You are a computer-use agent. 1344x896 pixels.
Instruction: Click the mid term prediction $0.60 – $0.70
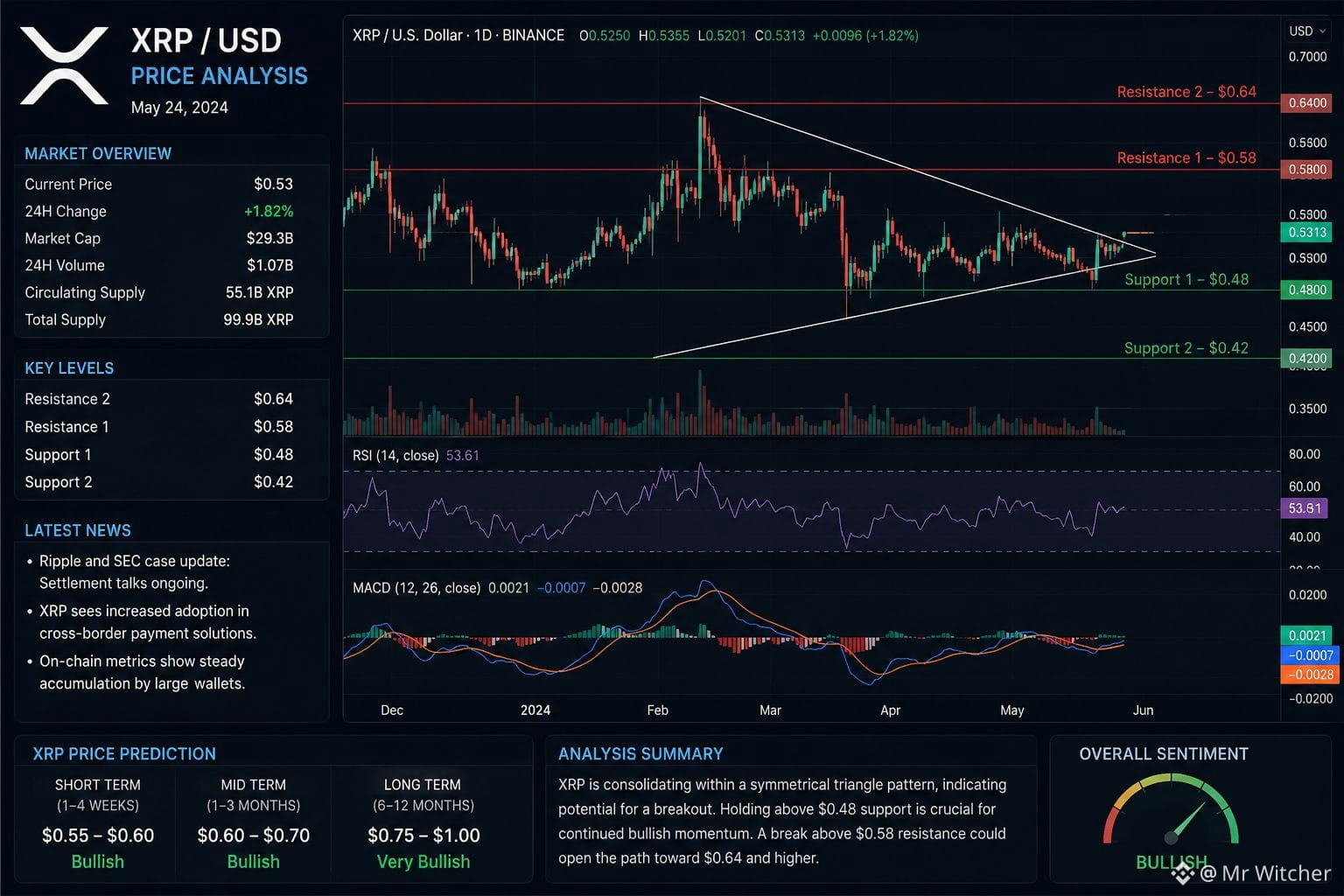pos(254,836)
